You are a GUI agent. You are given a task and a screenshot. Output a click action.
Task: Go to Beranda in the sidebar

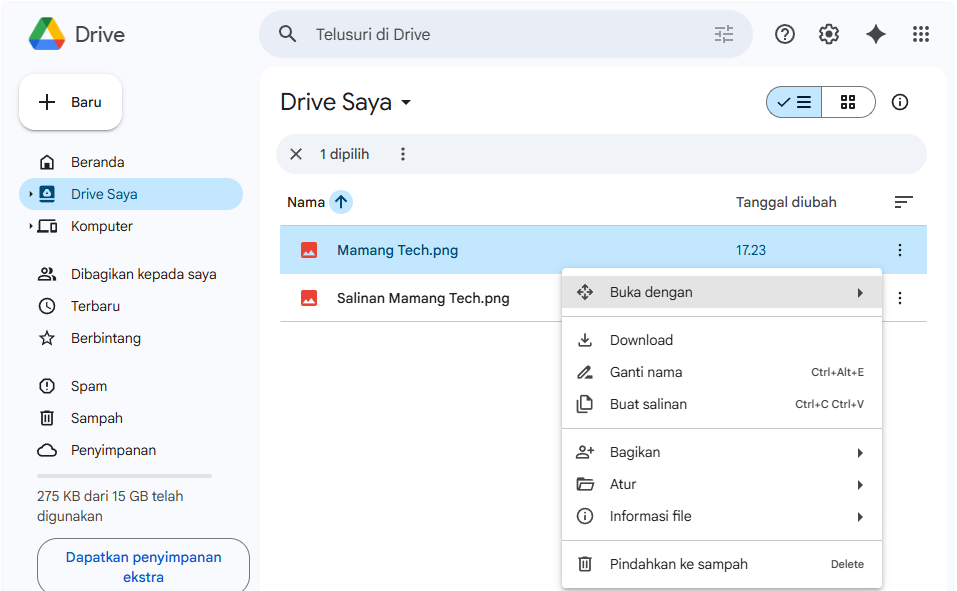(x=131, y=162)
